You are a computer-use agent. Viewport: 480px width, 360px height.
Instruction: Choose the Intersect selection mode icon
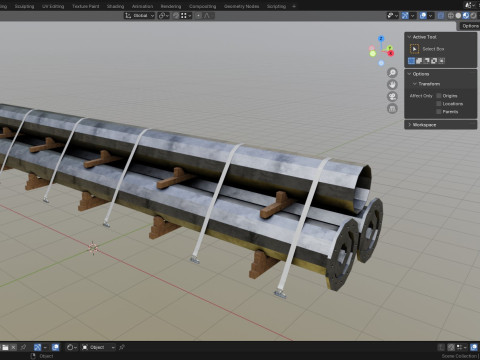point(442,61)
